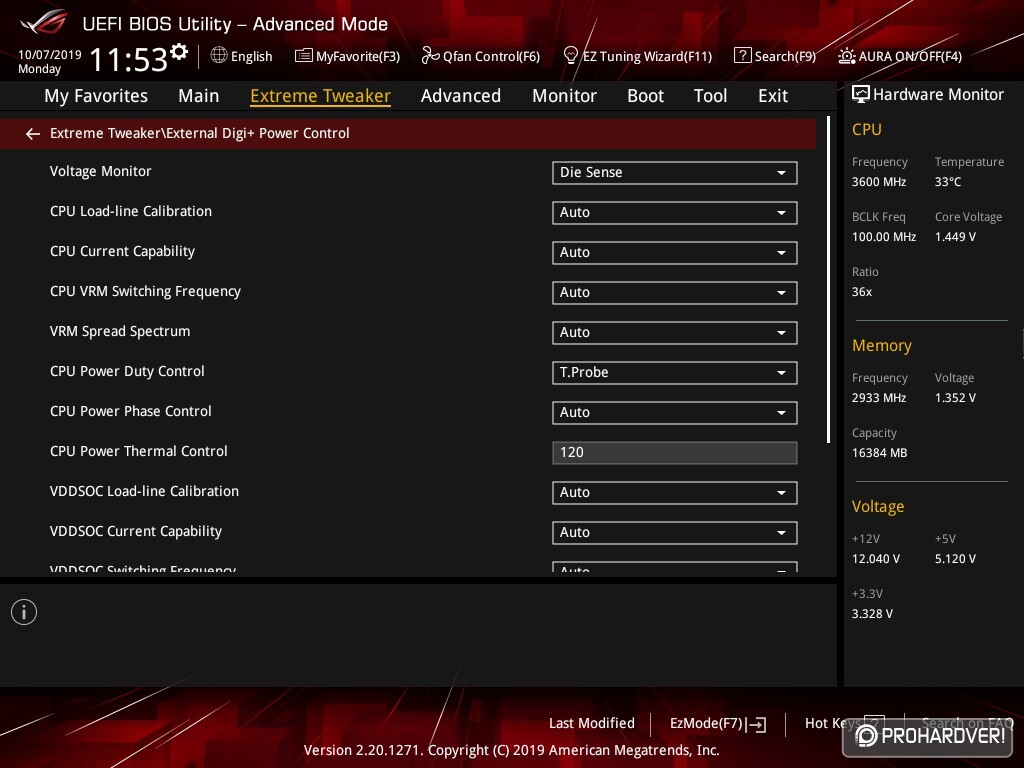Viewport: 1024px width, 768px height.
Task: Select the Extreme Tweaker tab
Action: (320, 96)
